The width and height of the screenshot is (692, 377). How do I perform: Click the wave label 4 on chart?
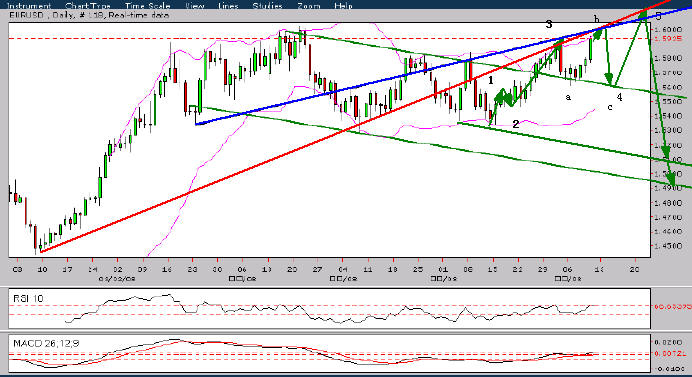pyautogui.click(x=619, y=97)
